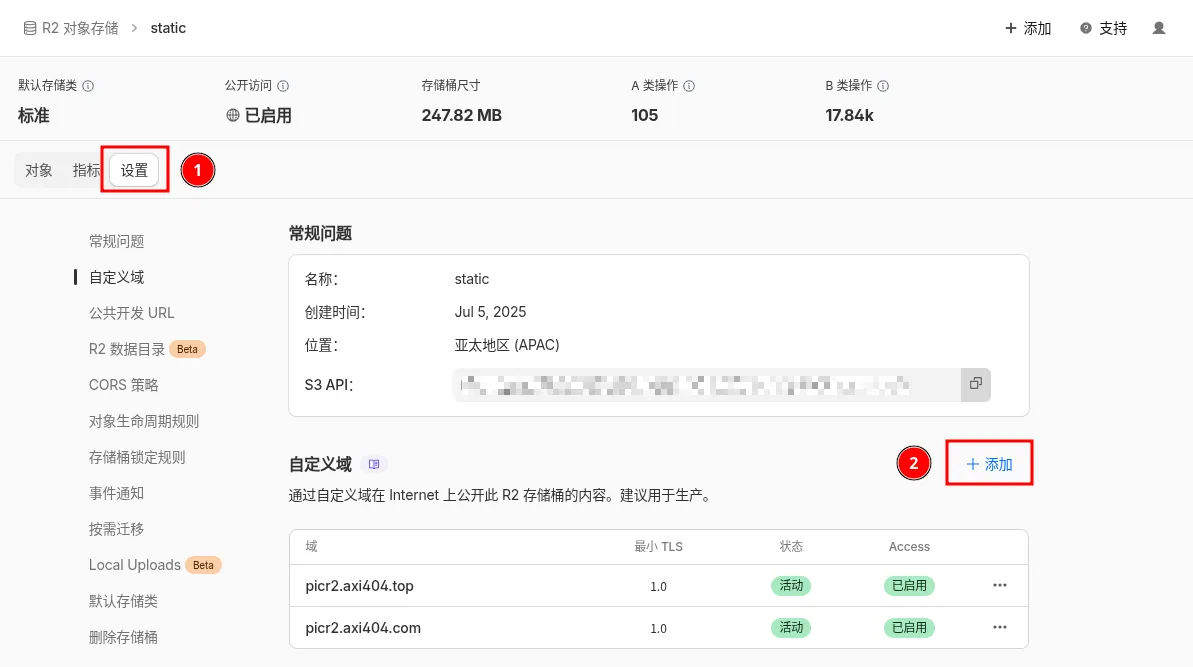Click info icon beside B 类操作
Image resolution: width=1193 pixels, height=667 pixels.
coord(883,86)
